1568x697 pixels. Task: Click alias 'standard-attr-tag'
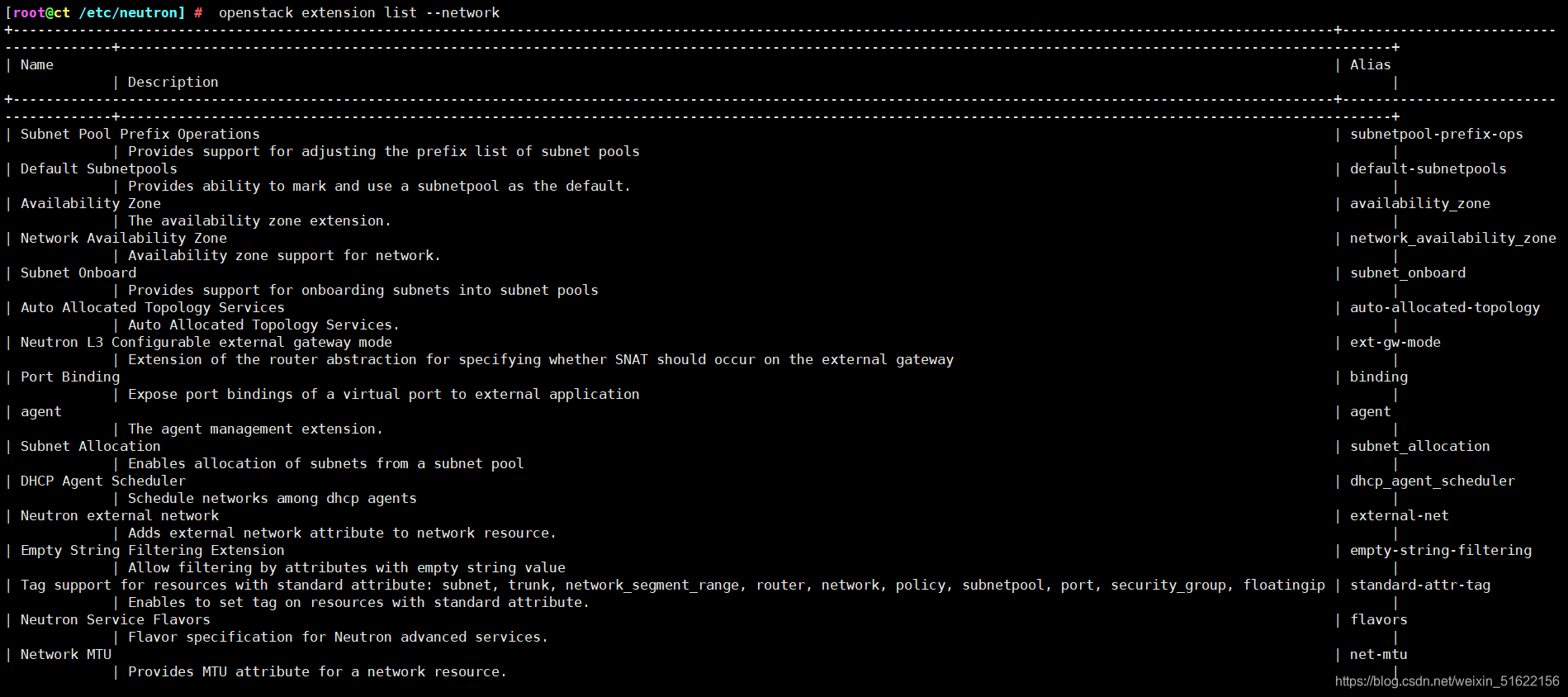(x=1420, y=586)
